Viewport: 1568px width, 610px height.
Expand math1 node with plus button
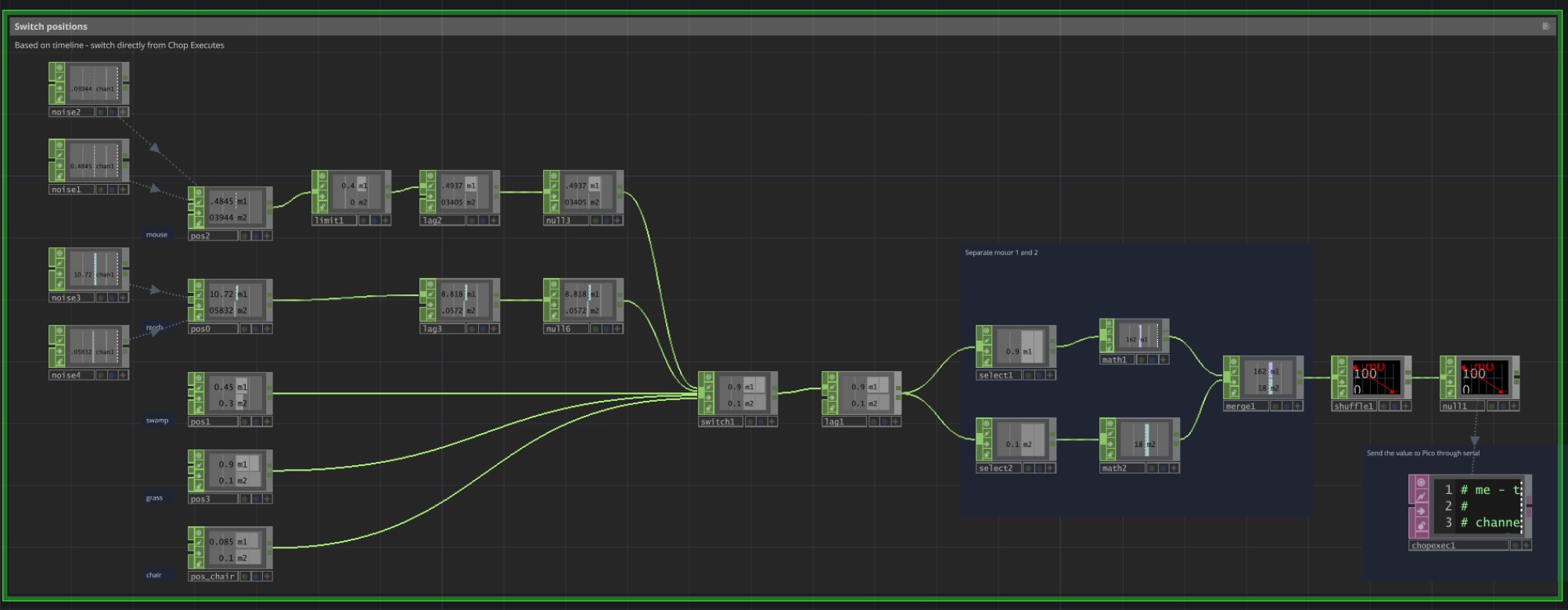click(1163, 360)
